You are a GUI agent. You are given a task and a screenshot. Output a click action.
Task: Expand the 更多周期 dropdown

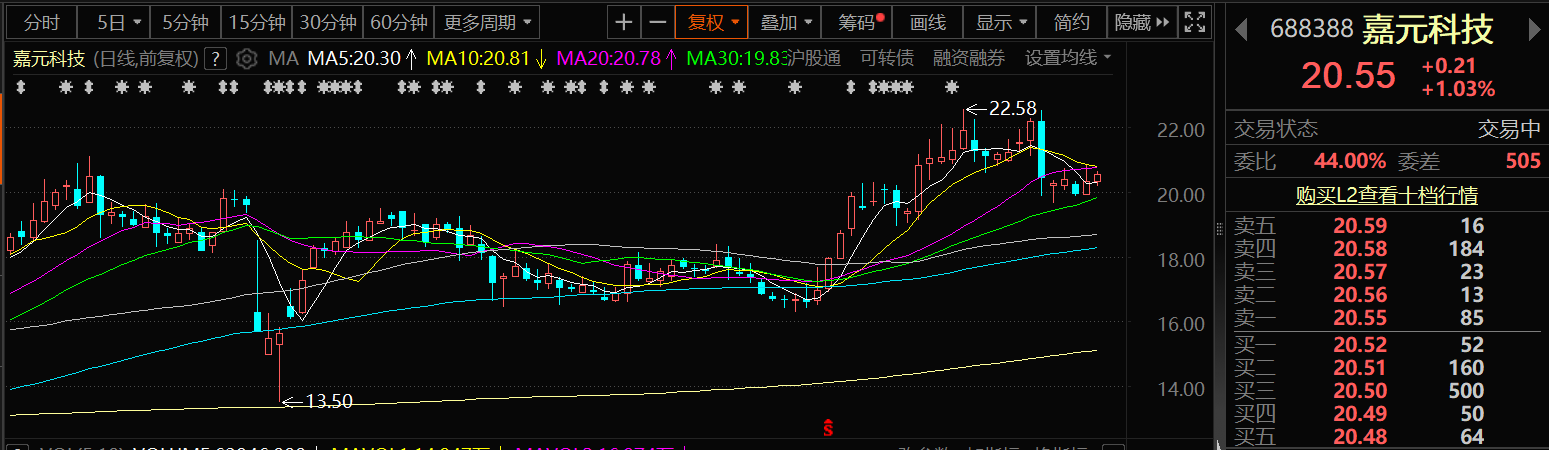point(488,22)
